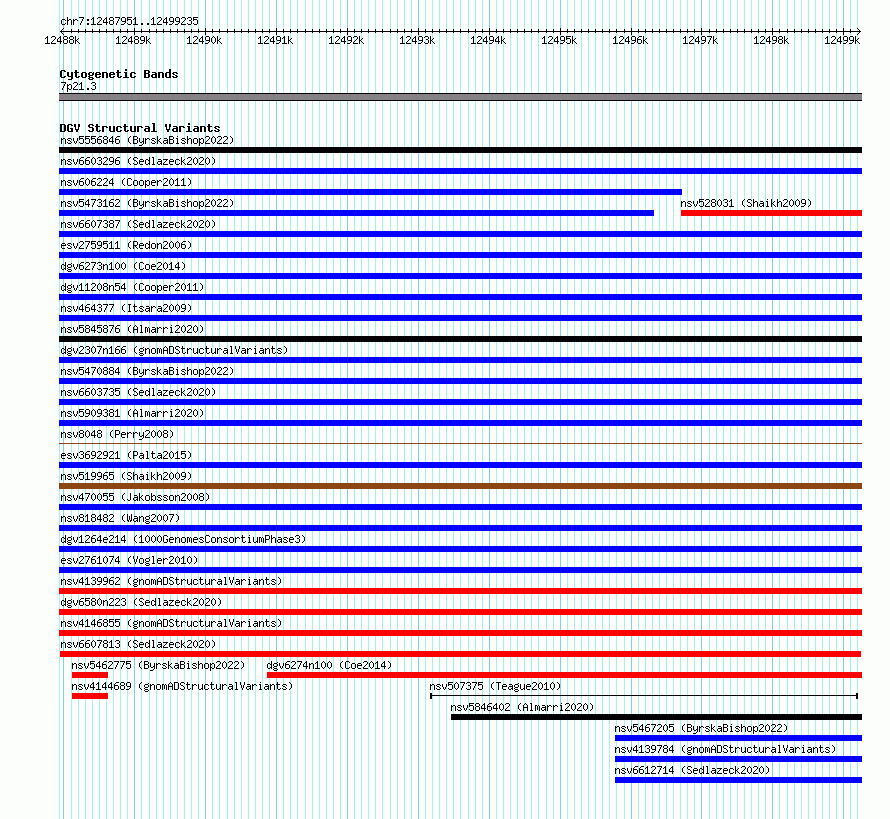
Task: Click the black bar under nsv5556846
Action: 460,150
